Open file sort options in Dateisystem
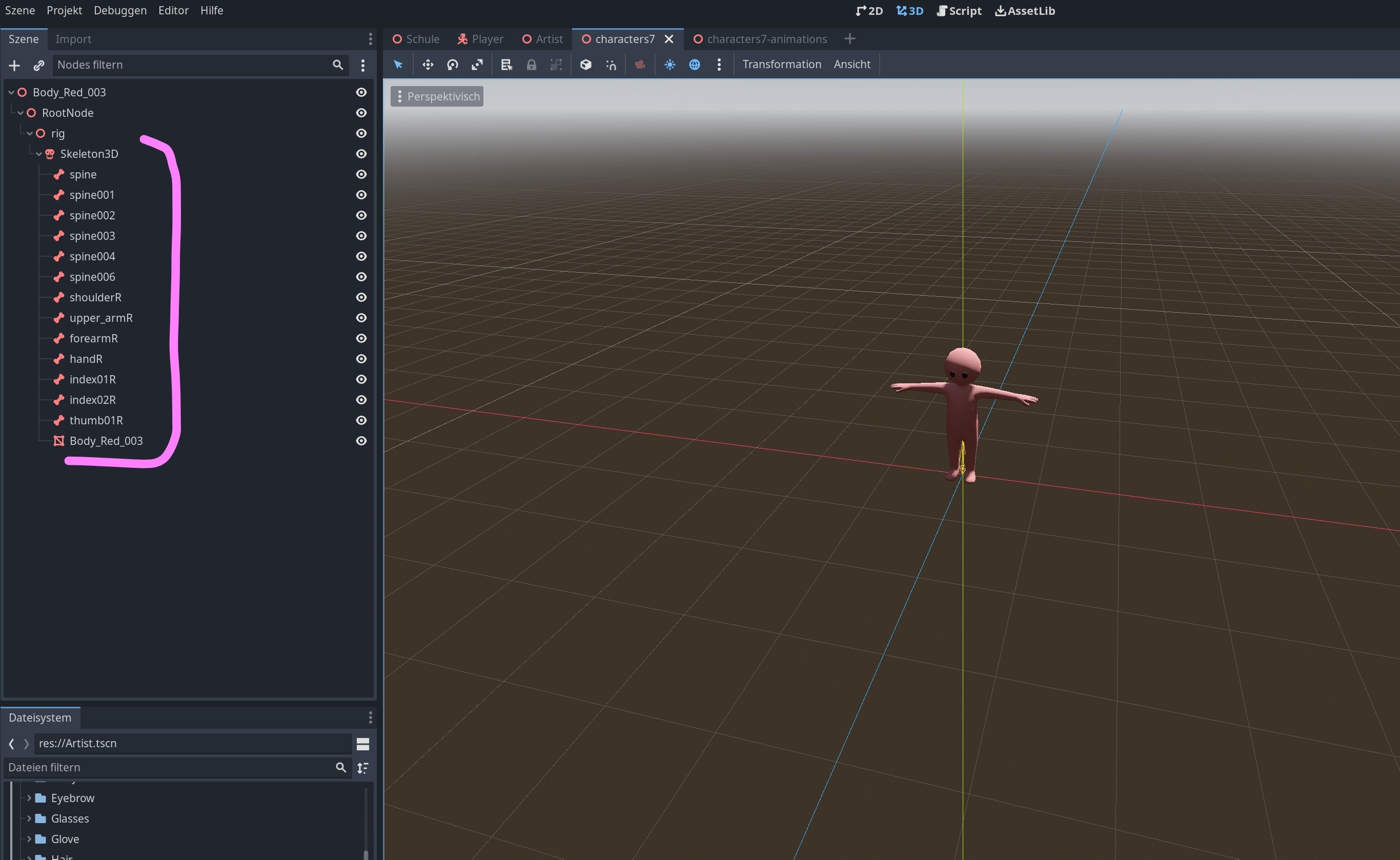 [363, 768]
